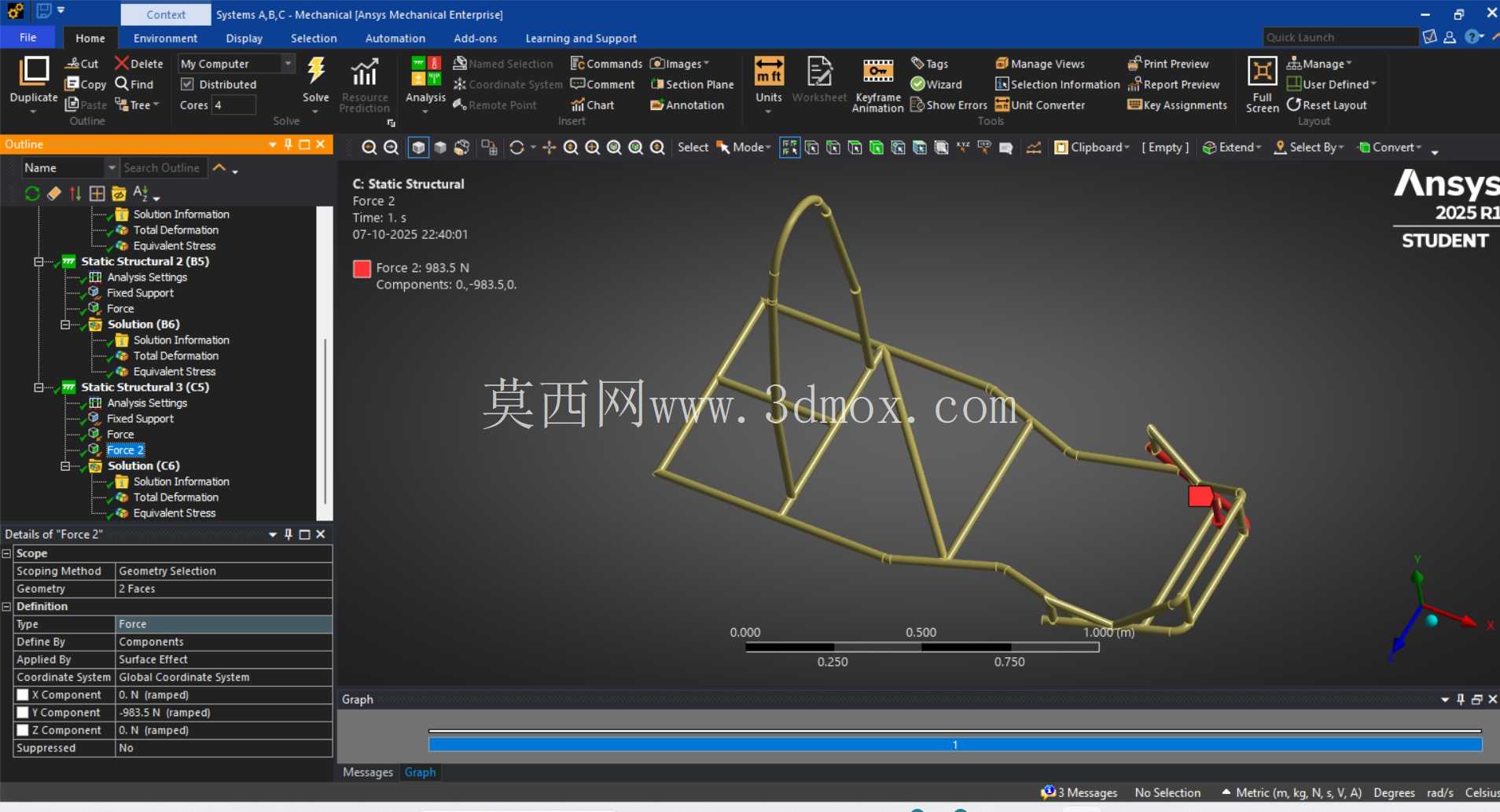Viewport: 1500px width, 812px height.
Task: Collapse the Static Structural 2 (B5) node
Action: (x=39, y=262)
